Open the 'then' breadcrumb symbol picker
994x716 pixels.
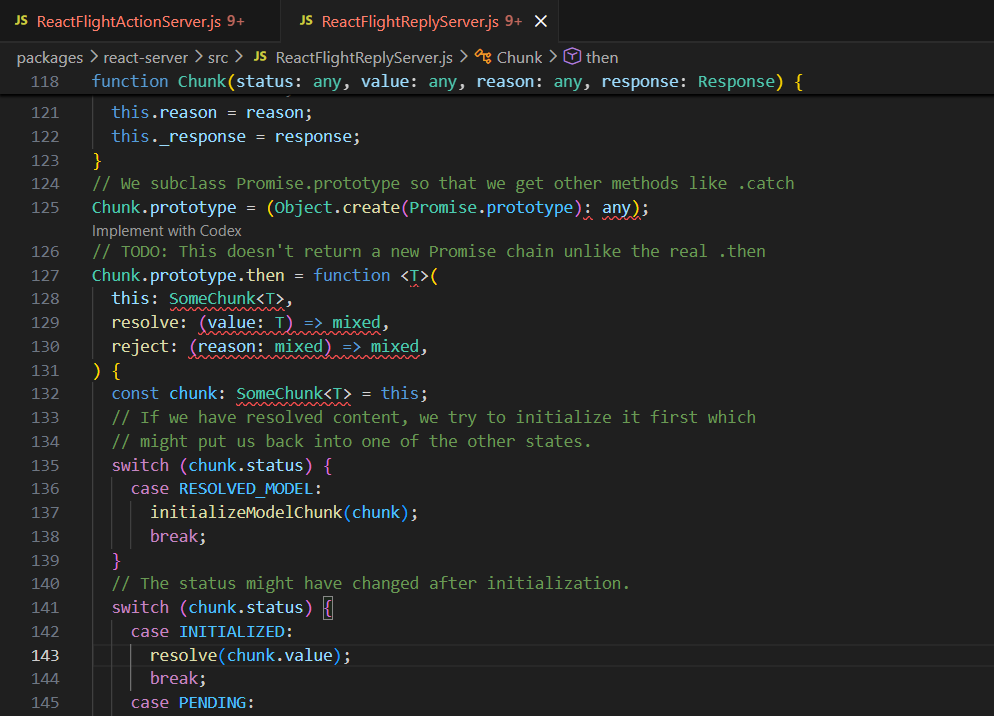[602, 58]
